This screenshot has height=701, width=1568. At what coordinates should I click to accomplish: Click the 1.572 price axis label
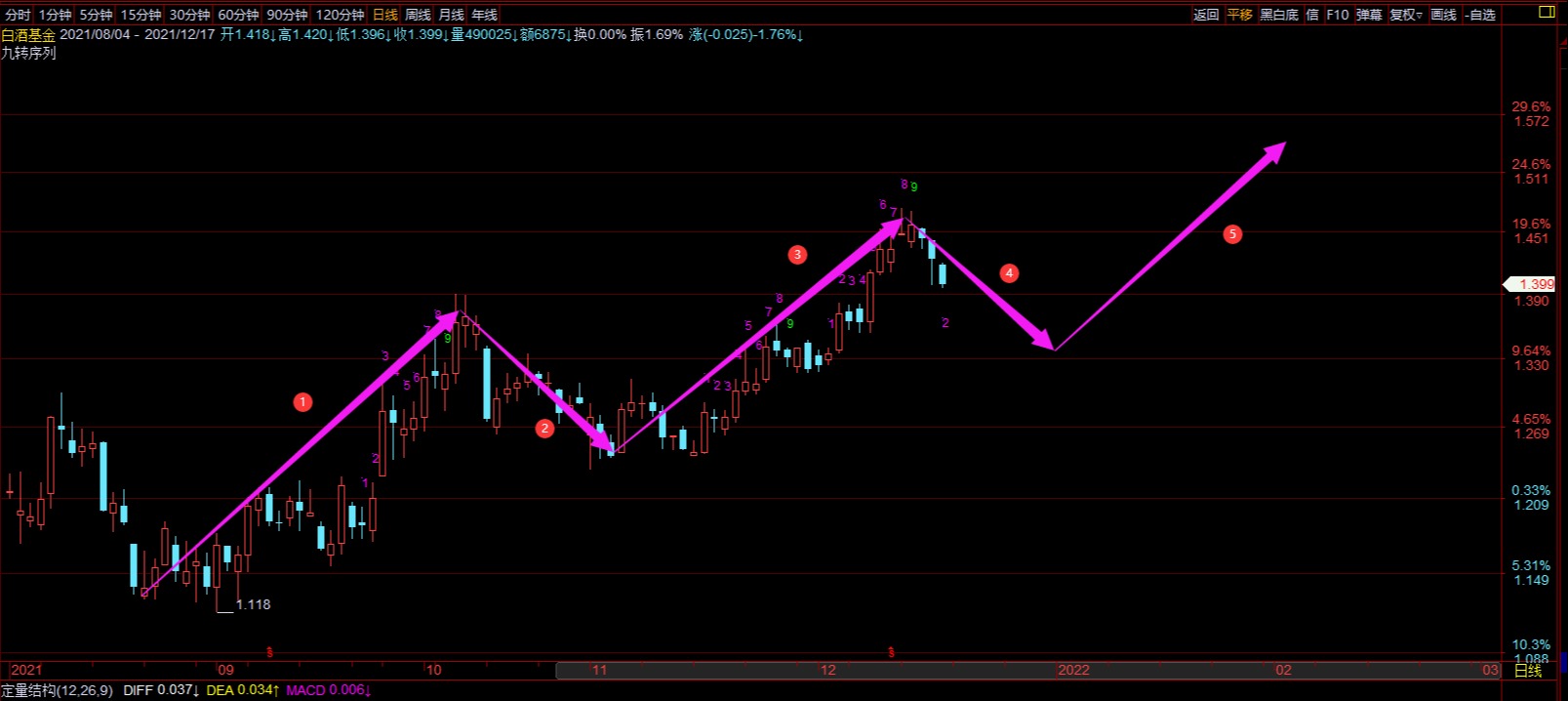(1531, 122)
